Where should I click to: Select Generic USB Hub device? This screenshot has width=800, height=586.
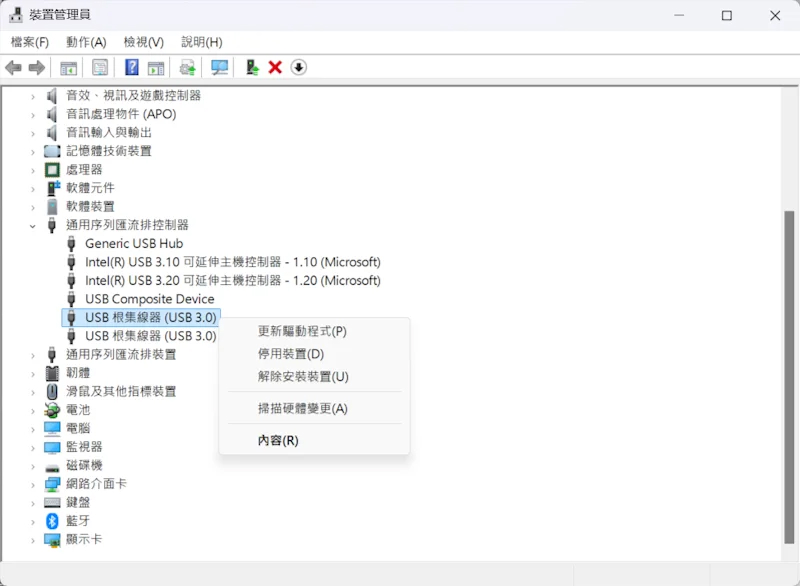coord(134,244)
